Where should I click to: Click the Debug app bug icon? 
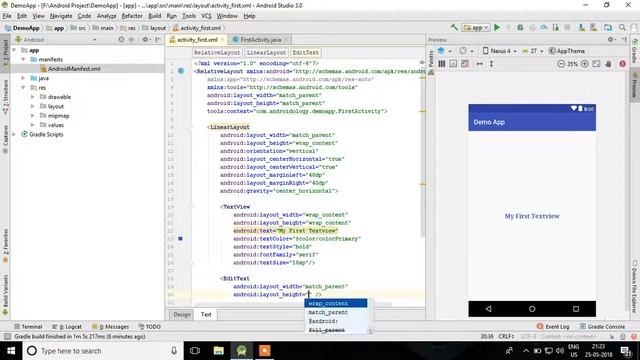(x=520, y=27)
